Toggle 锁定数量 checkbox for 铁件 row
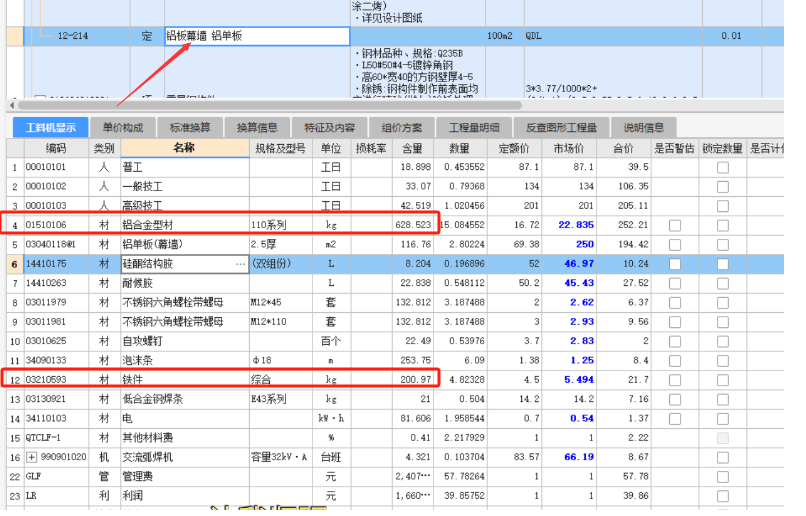Screen dimensions: 806x516 point(723,380)
